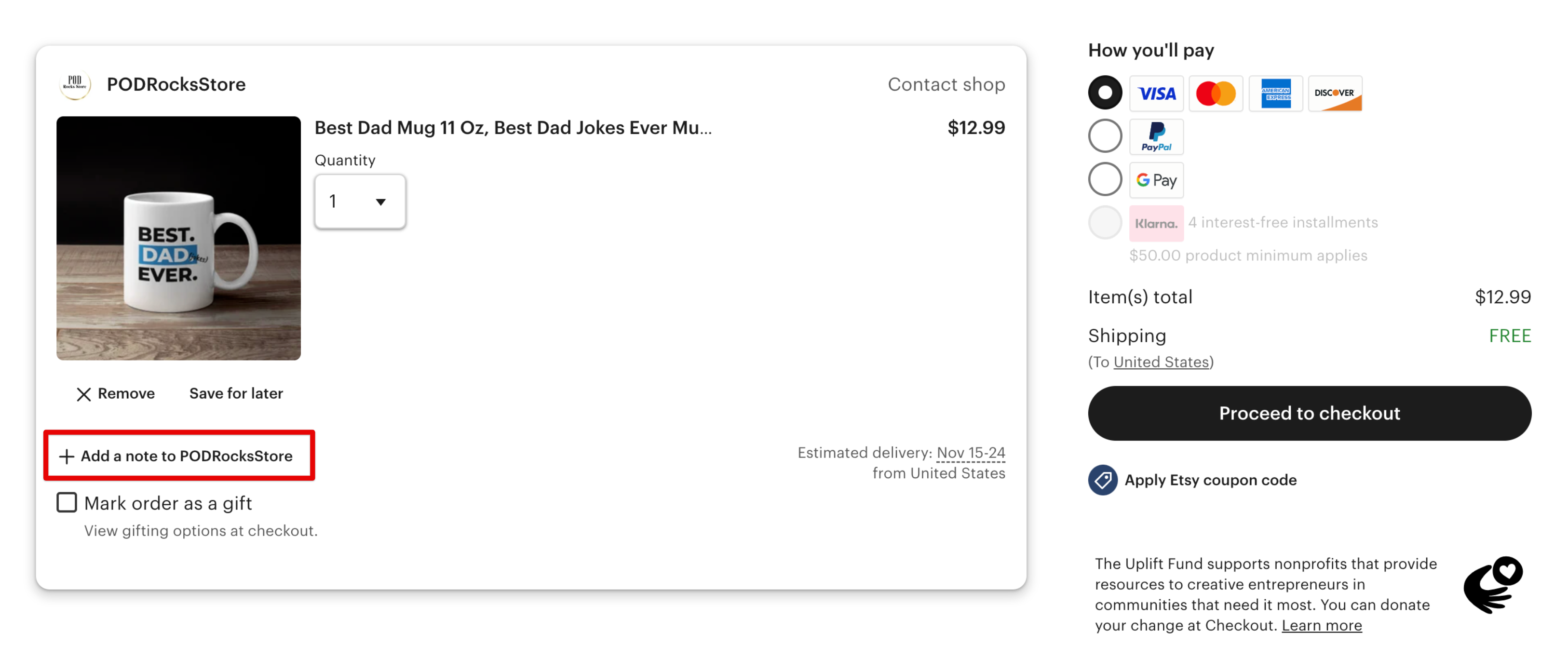Remove the Best Dad mug from cart

[x=116, y=394]
